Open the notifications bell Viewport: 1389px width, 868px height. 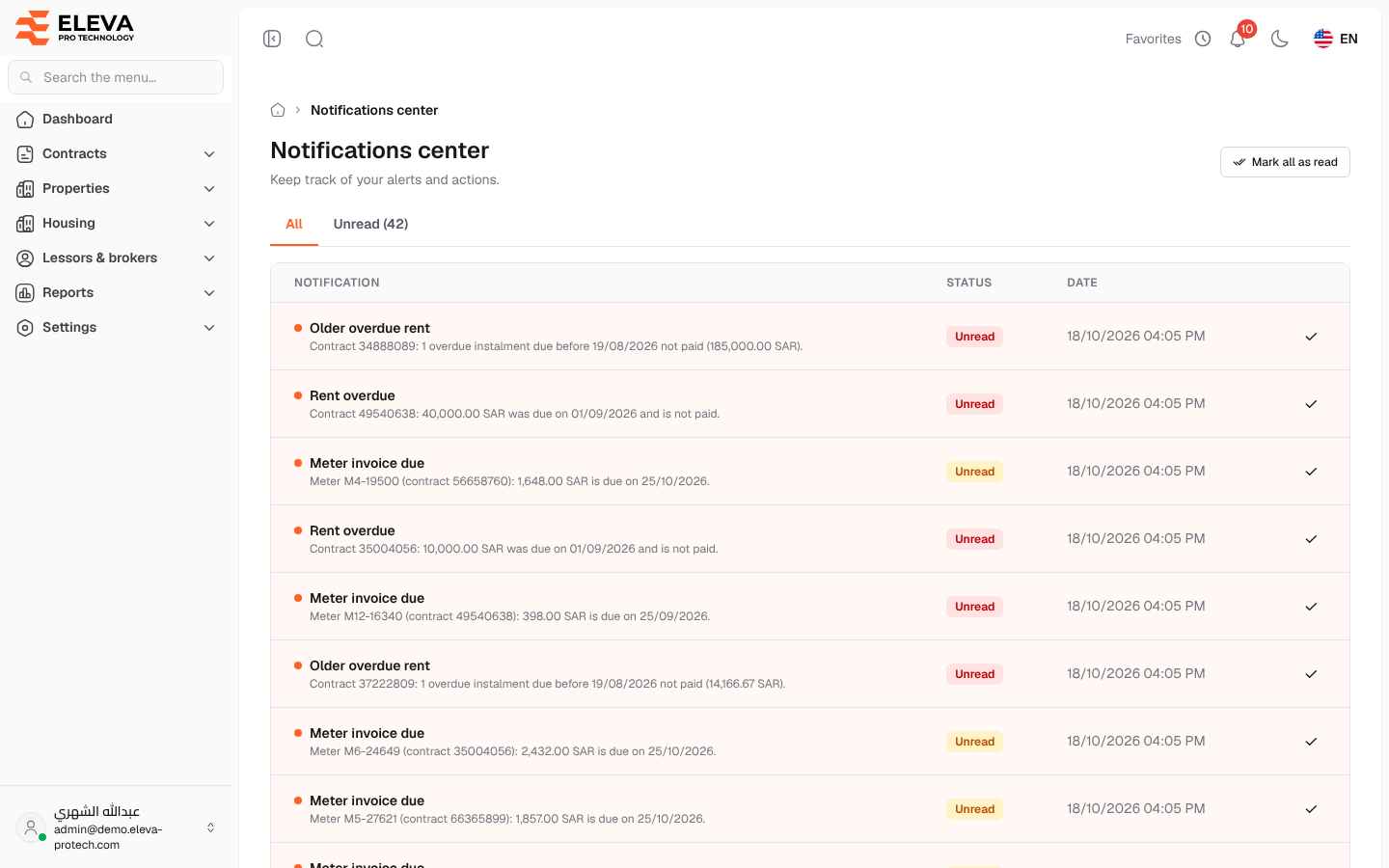[1238, 39]
